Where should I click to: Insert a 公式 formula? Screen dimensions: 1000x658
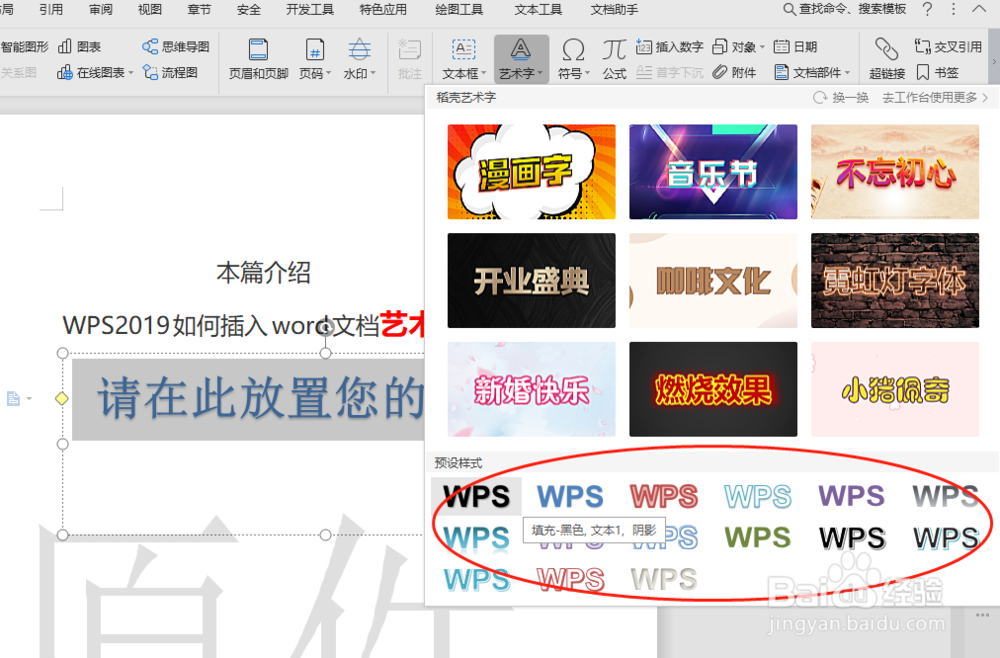tap(614, 59)
